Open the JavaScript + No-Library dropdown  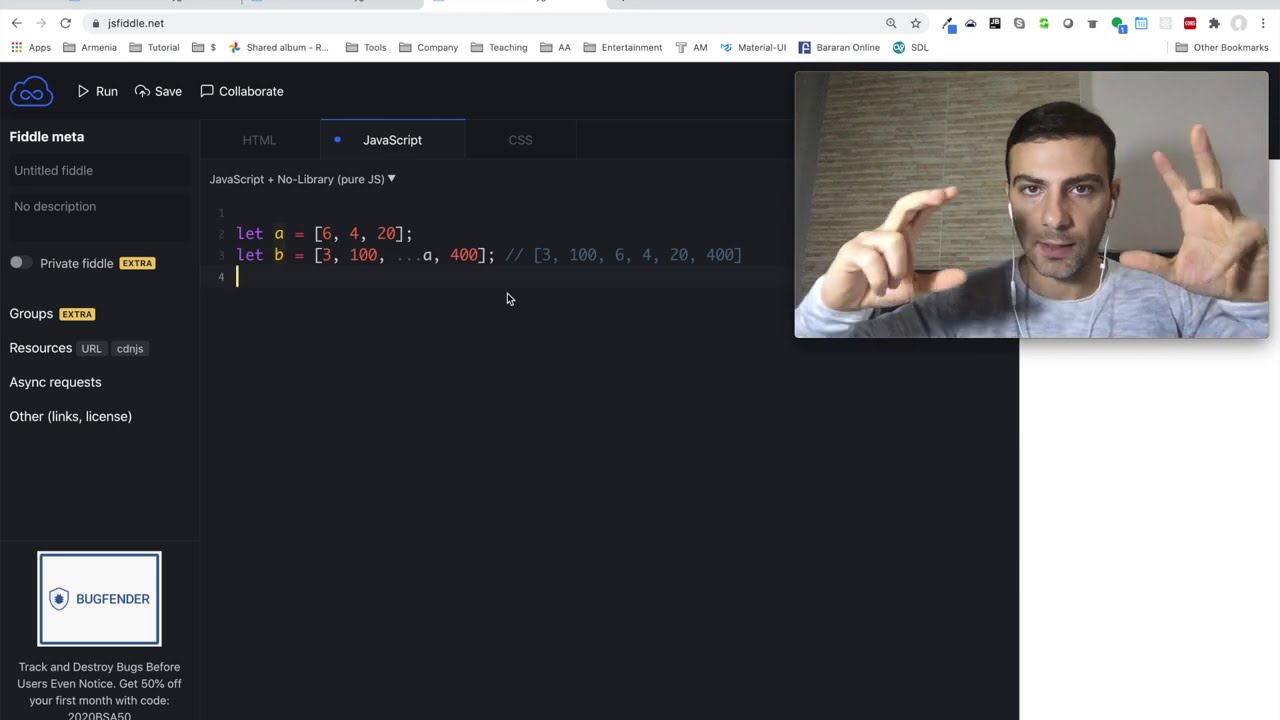pyautogui.click(x=302, y=179)
